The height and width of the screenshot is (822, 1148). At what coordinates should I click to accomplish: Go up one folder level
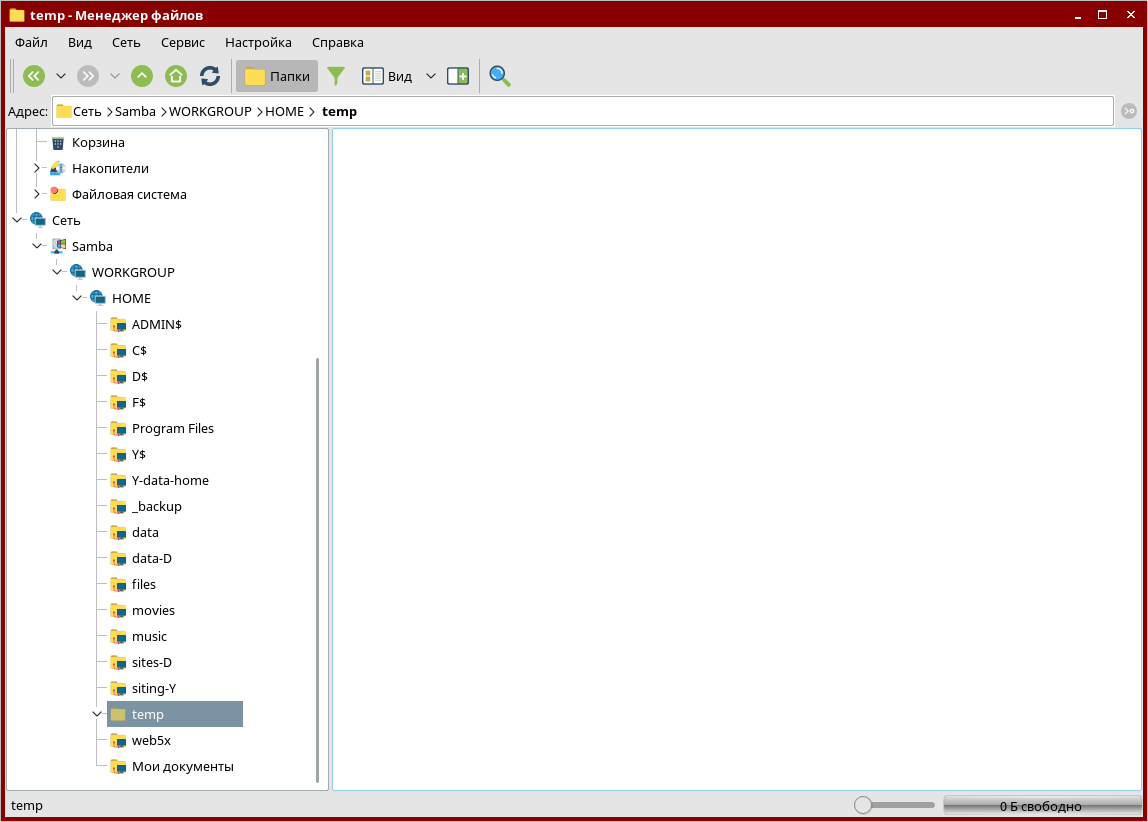pyautogui.click(x=142, y=76)
